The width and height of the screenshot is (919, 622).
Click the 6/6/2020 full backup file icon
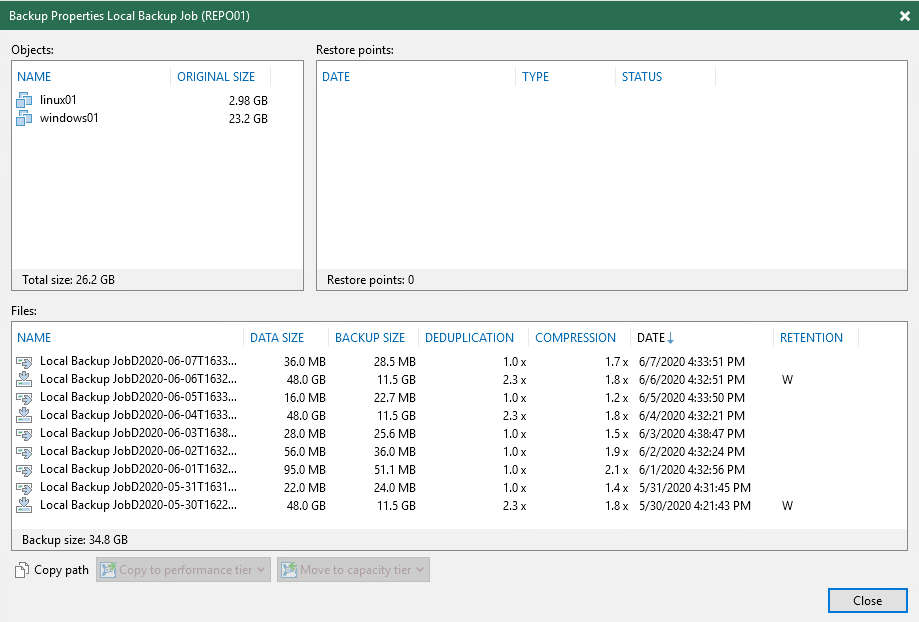24,380
